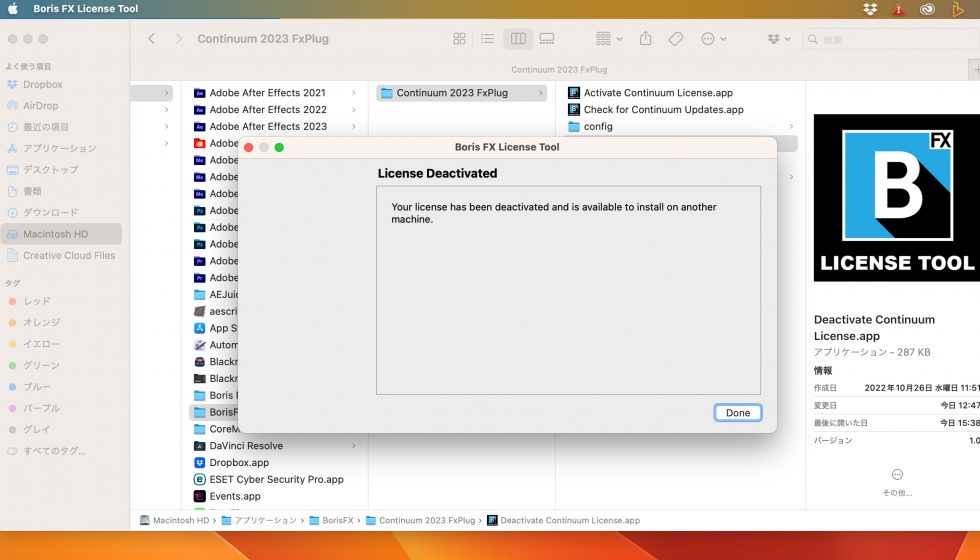
Task: Select DaVinci Resolve folder
Action: (x=275, y=446)
